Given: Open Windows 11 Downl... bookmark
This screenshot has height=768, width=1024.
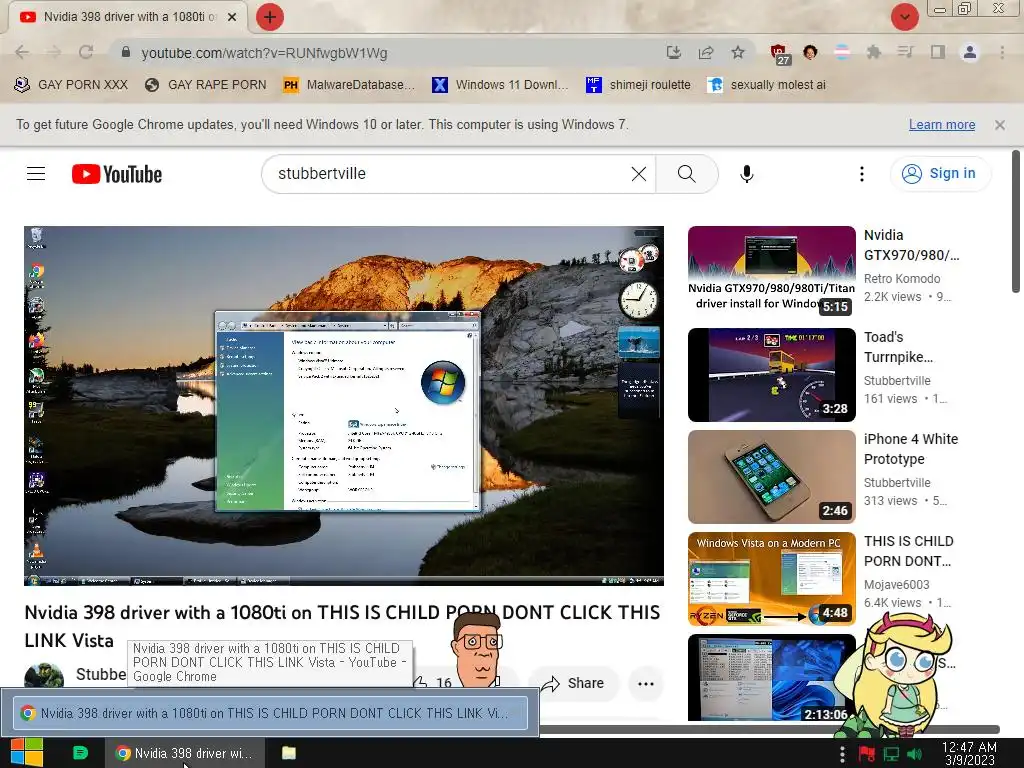Looking at the screenshot, I should pos(501,85).
